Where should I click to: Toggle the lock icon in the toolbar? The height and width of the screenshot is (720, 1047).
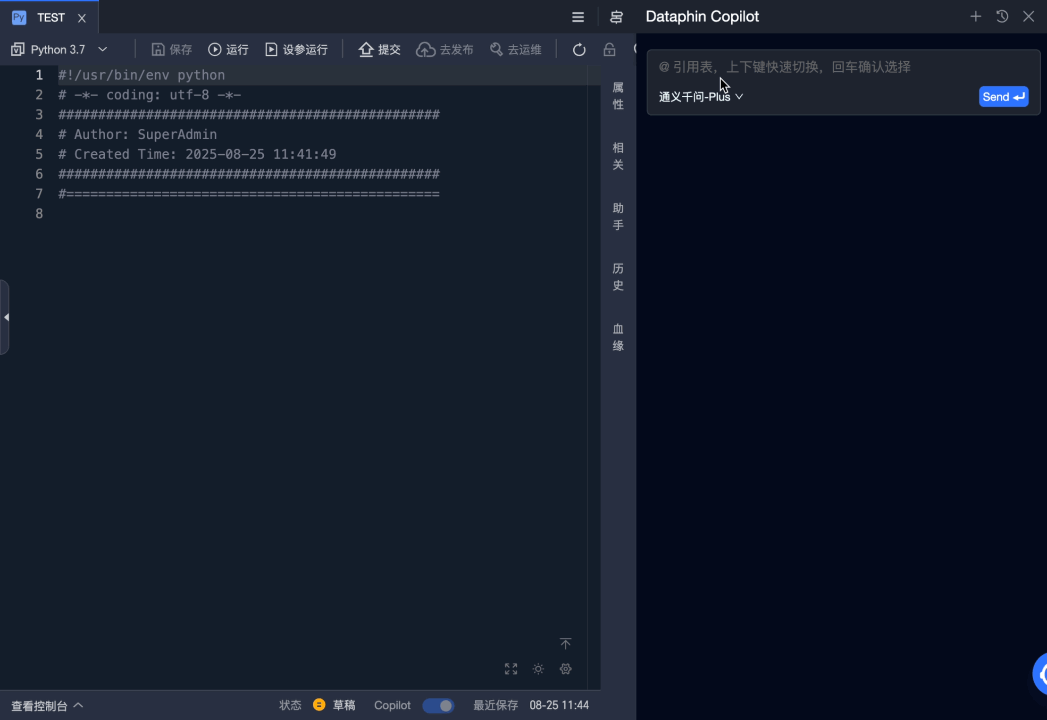(x=609, y=49)
